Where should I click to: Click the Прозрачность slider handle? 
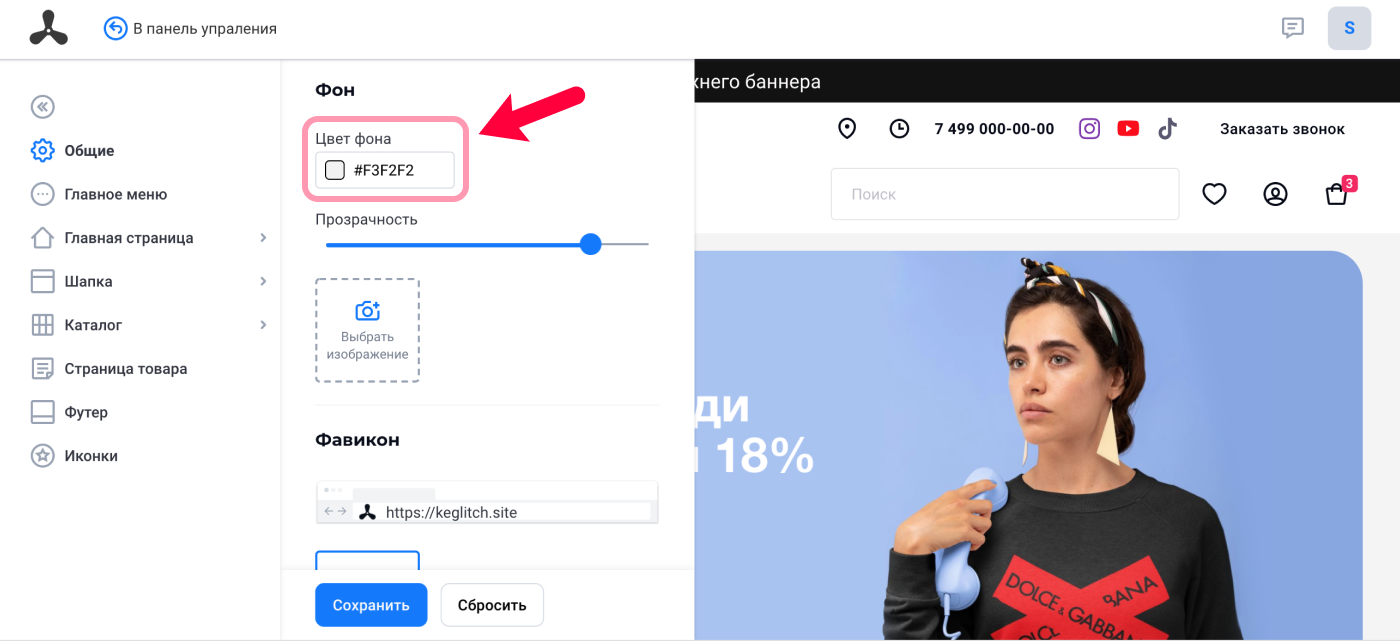pyautogui.click(x=591, y=244)
